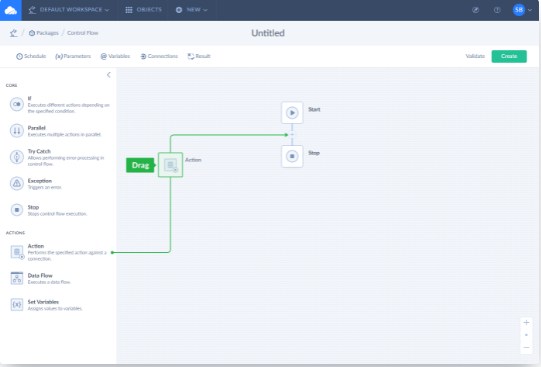The width and height of the screenshot is (541, 367).
Task: Switch to the Parameters tab
Action: click(73, 56)
